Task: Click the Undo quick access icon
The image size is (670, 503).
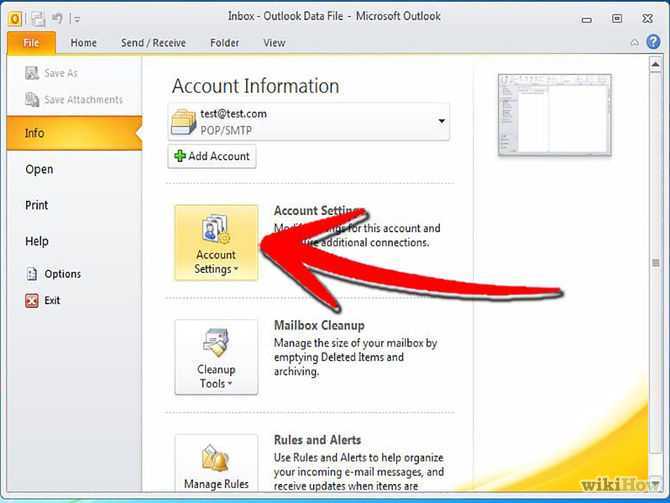Action: coord(57,18)
